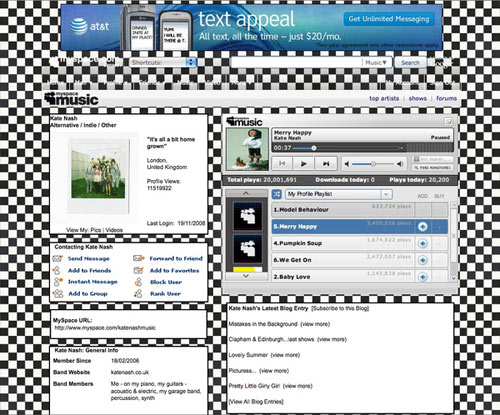Click the track progress slider handle
This screenshot has width=500, height=415.
[314, 148]
